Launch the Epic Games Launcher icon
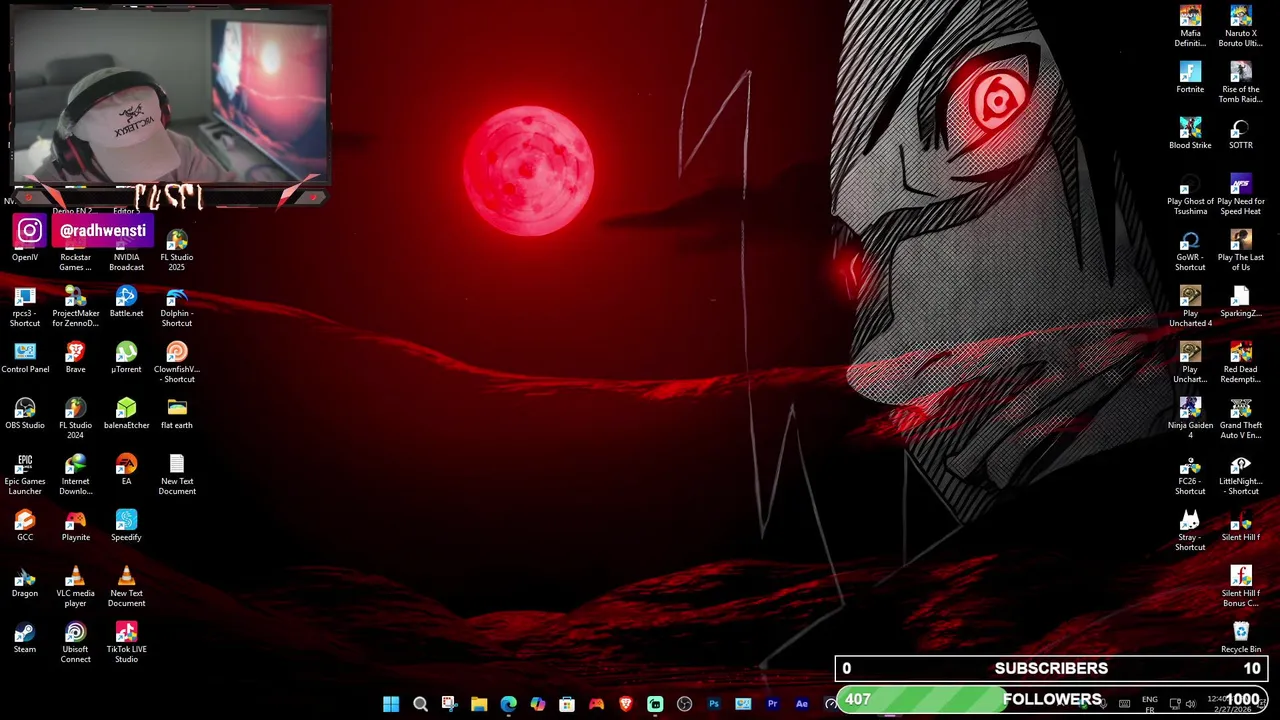This screenshot has height=720, width=1280. pyautogui.click(x=25, y=474)
